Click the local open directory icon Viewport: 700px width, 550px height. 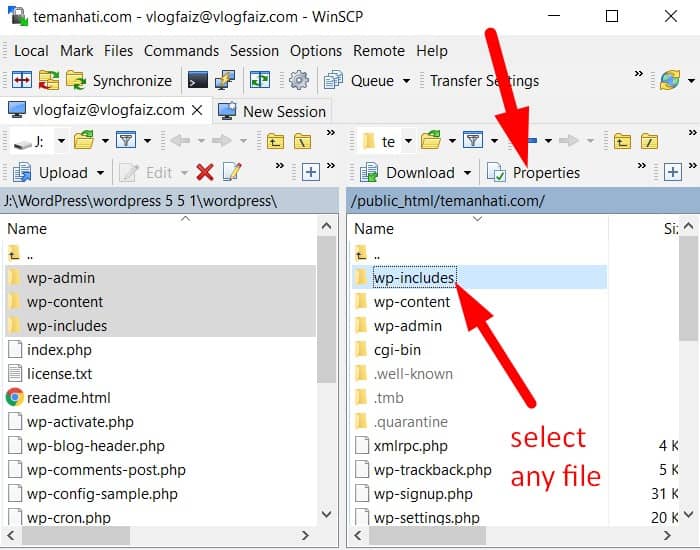click(x=84, y=141)
